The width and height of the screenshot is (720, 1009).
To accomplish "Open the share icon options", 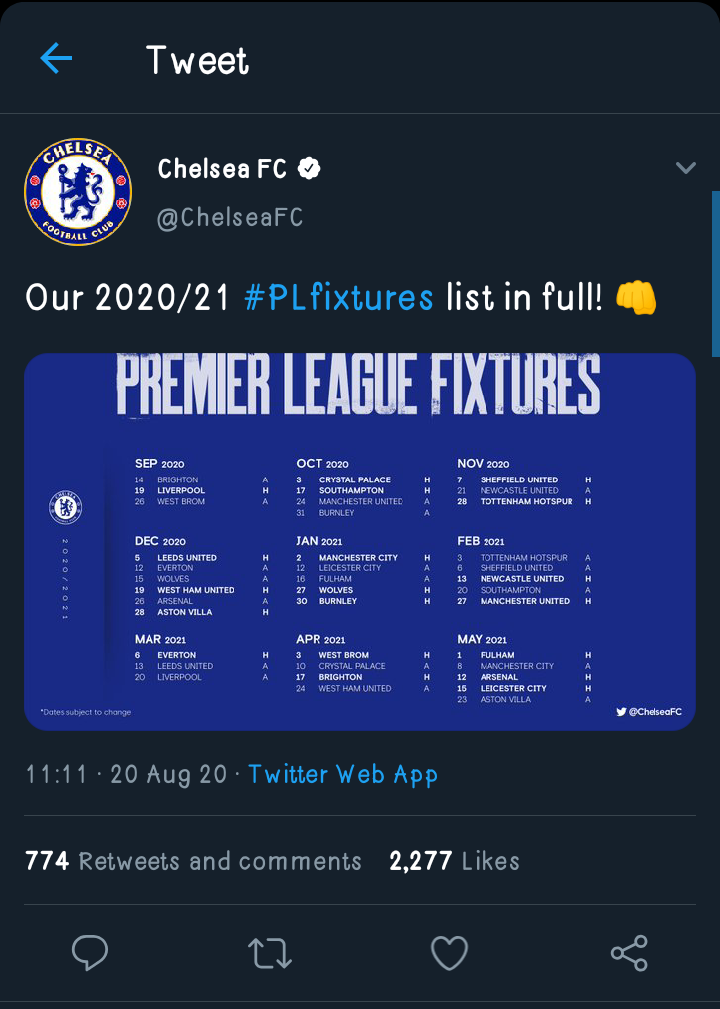I will [x=629, y=953].
